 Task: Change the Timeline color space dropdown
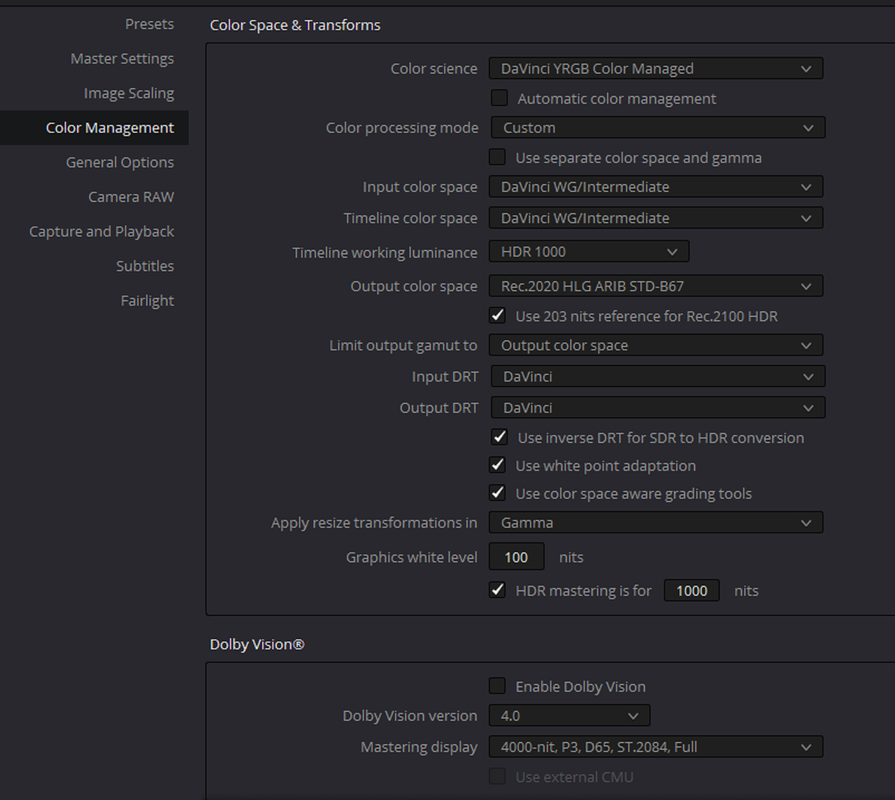pyautogui.click(x=656, y=218)
